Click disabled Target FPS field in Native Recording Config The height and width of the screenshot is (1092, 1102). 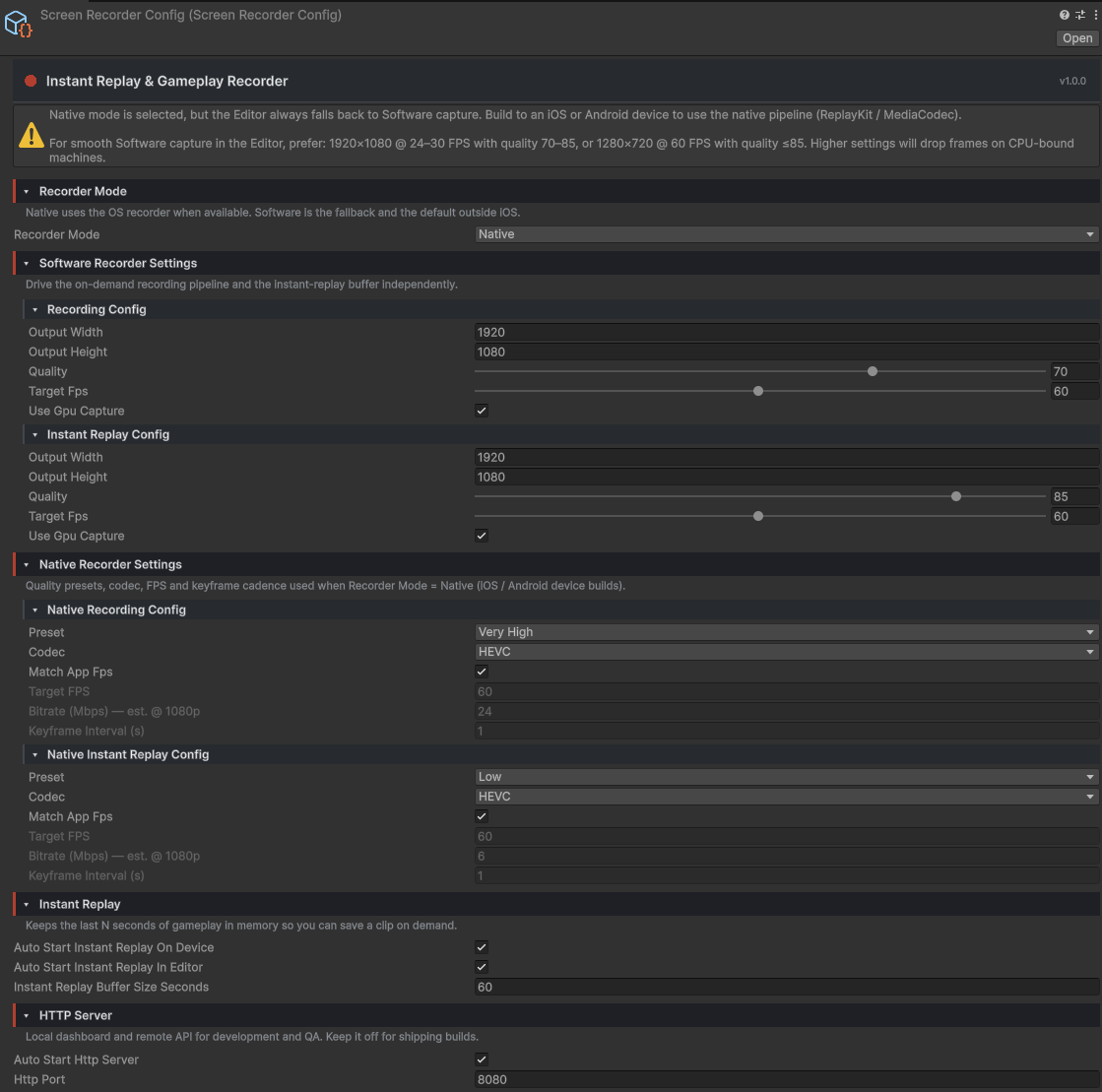pos(787,691)
